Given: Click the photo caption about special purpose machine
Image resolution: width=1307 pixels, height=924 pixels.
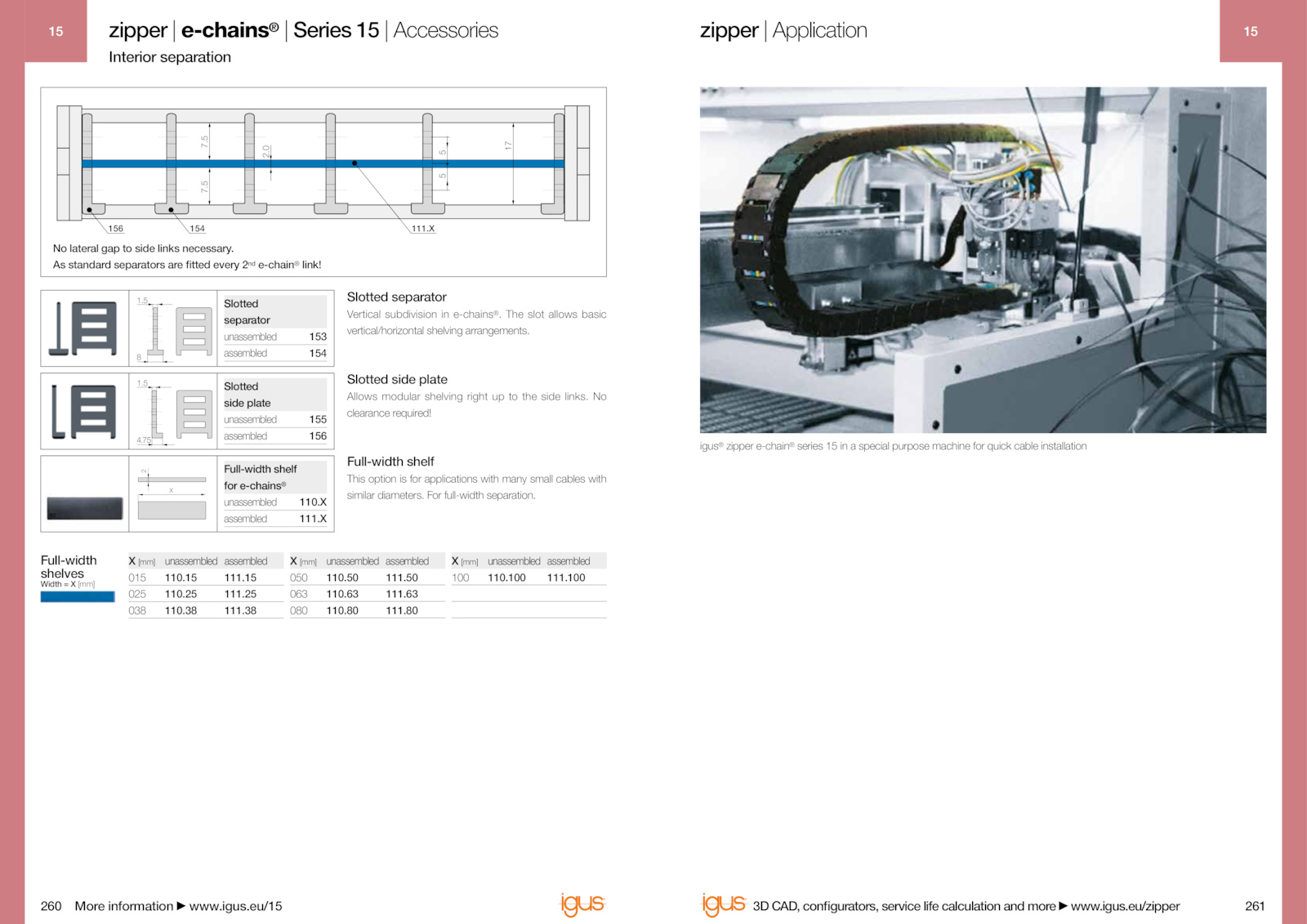Looking at the screenshot, I should [x=893, y=446].
